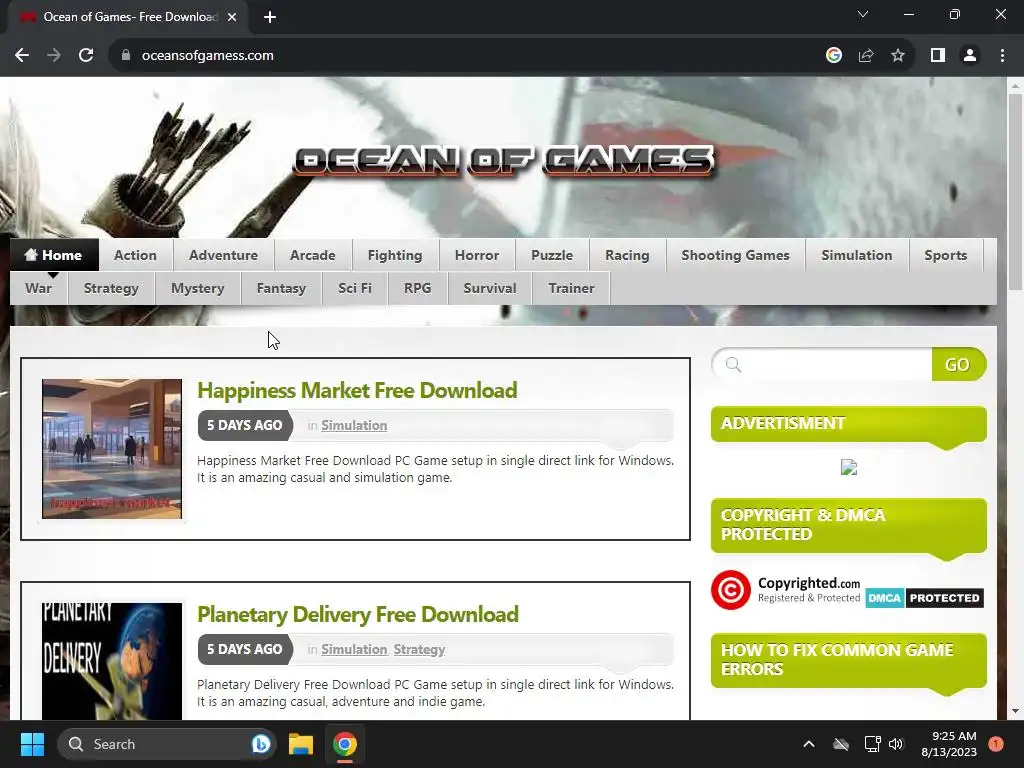
Task: View site information via lock icon
Action: (126, 56)
